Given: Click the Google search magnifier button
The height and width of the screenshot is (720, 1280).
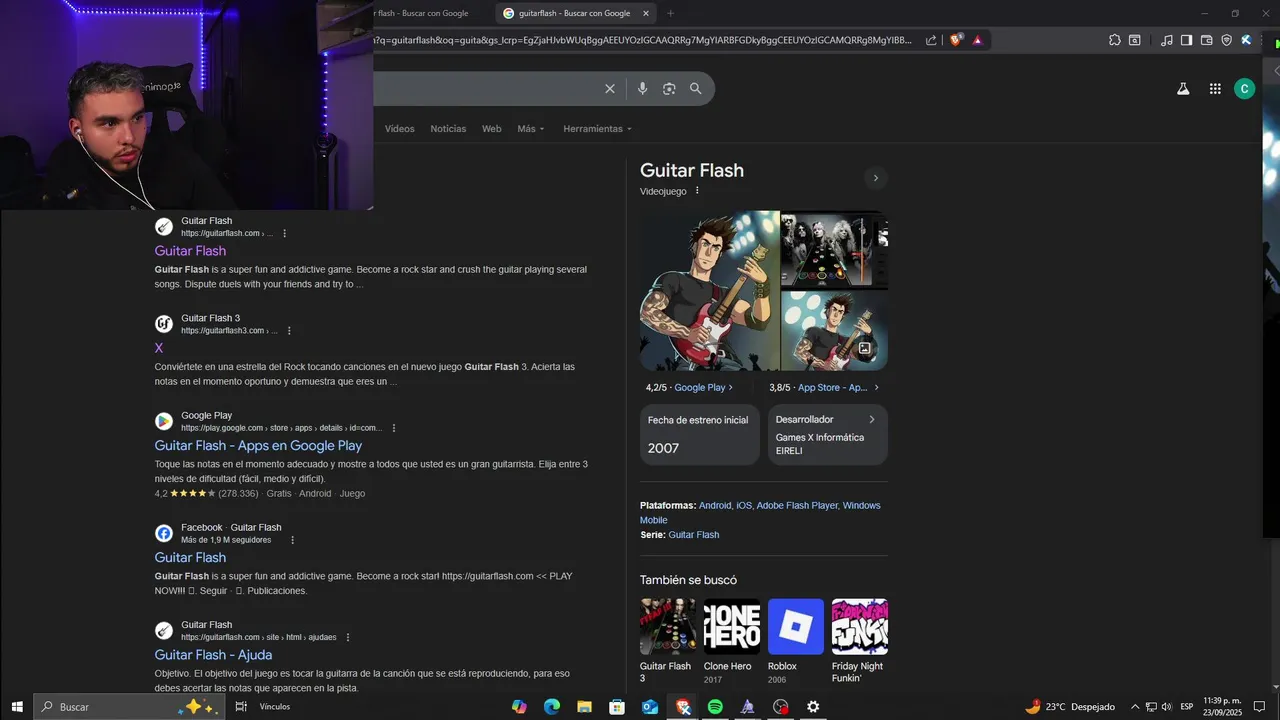Looking at the screenshot, I should coord(696,89).
